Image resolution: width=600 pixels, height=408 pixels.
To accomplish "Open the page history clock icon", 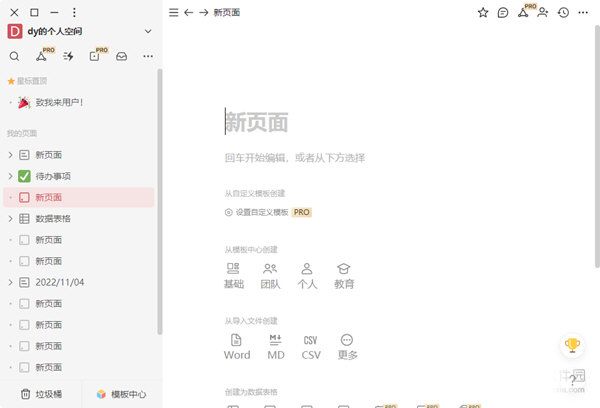I will (x=563, y=13).
